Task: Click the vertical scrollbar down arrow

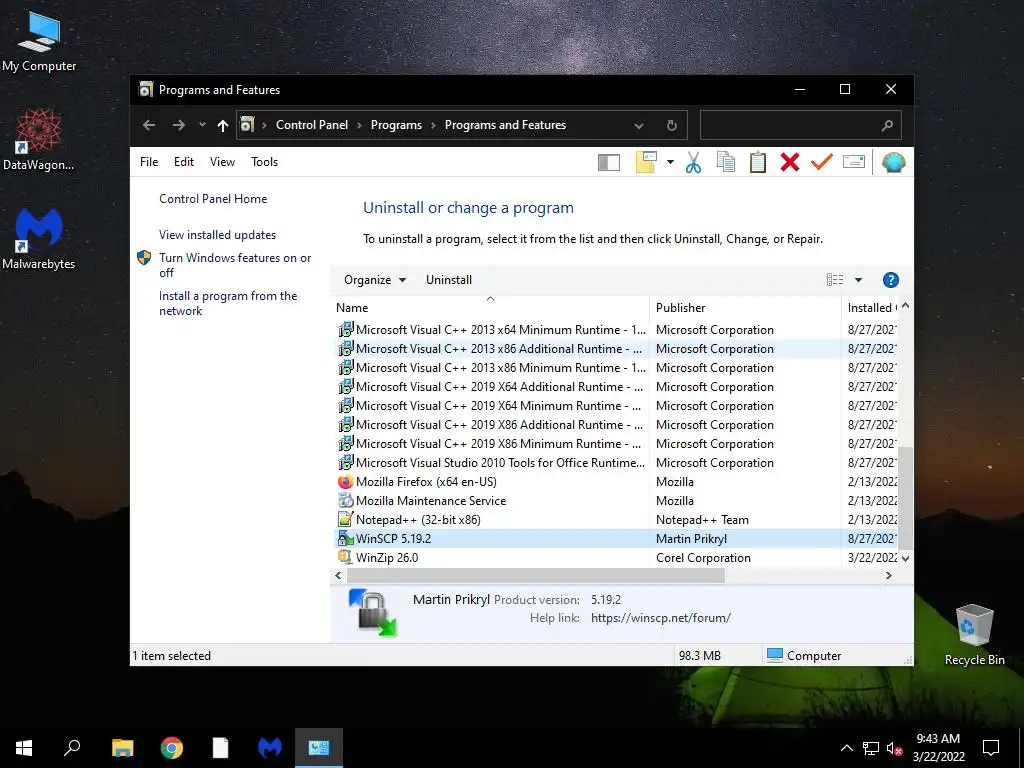Action: coord(905,558)
